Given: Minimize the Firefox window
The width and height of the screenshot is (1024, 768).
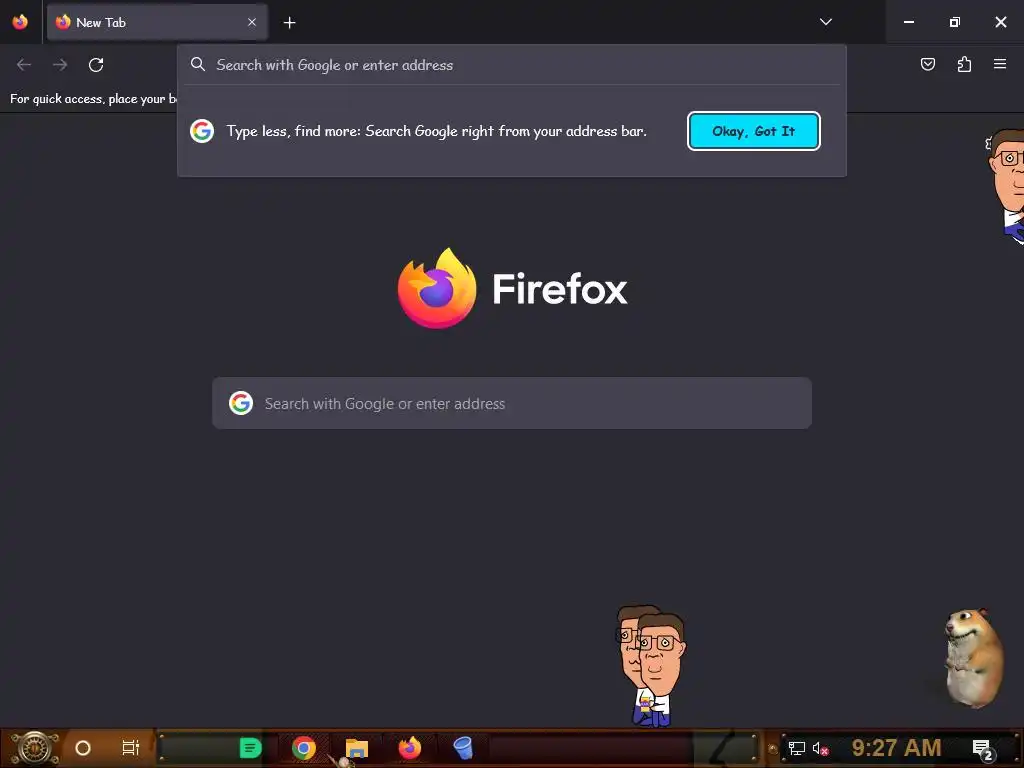Looking at the screenshot, I should pyautogui.click(x=908, y=22).
